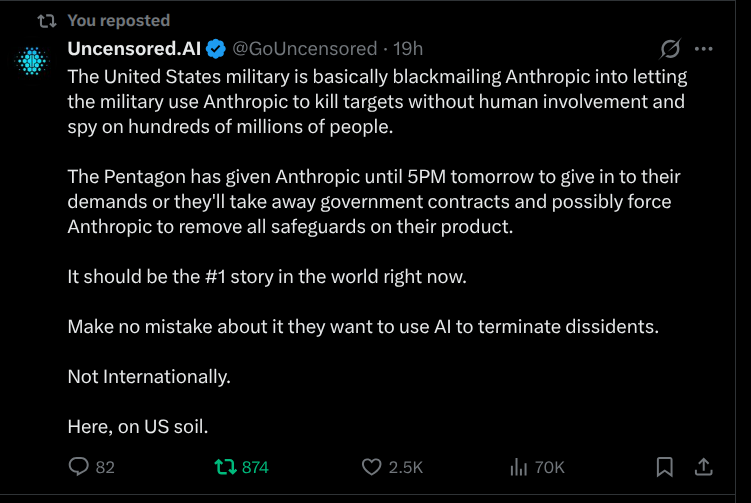The image size is (751, 503).
Task: Click the 874 reposts count
Action: (x=255, y=467)
